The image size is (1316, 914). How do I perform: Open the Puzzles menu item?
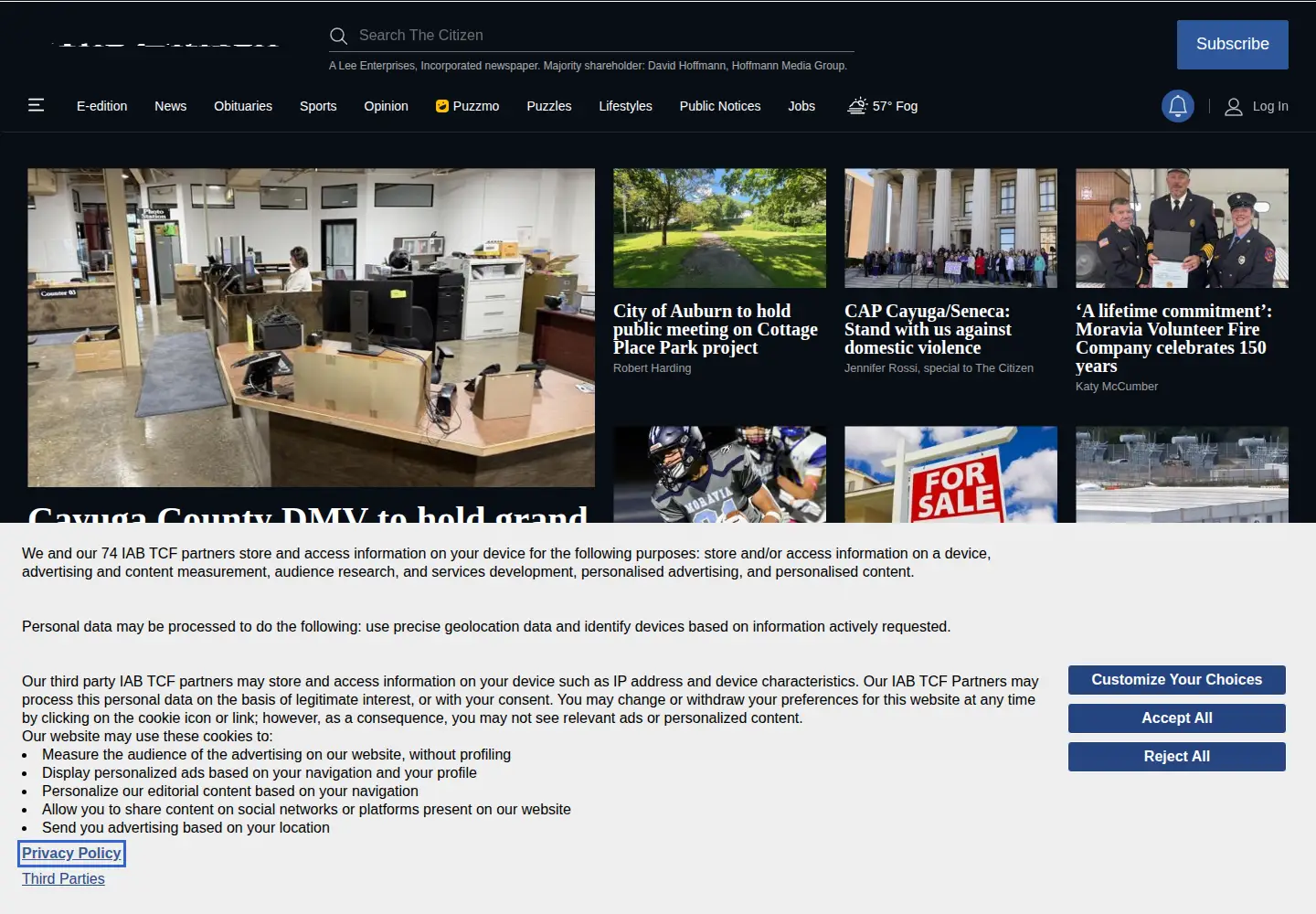[549, 106]
